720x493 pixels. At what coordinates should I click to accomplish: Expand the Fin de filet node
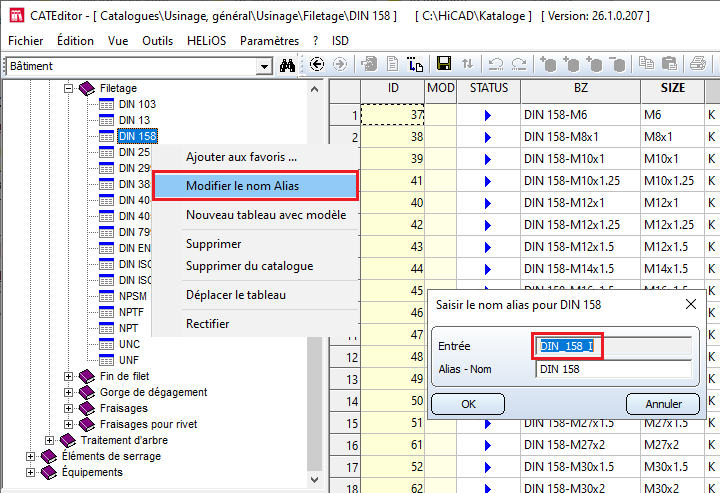click(69, 376)
